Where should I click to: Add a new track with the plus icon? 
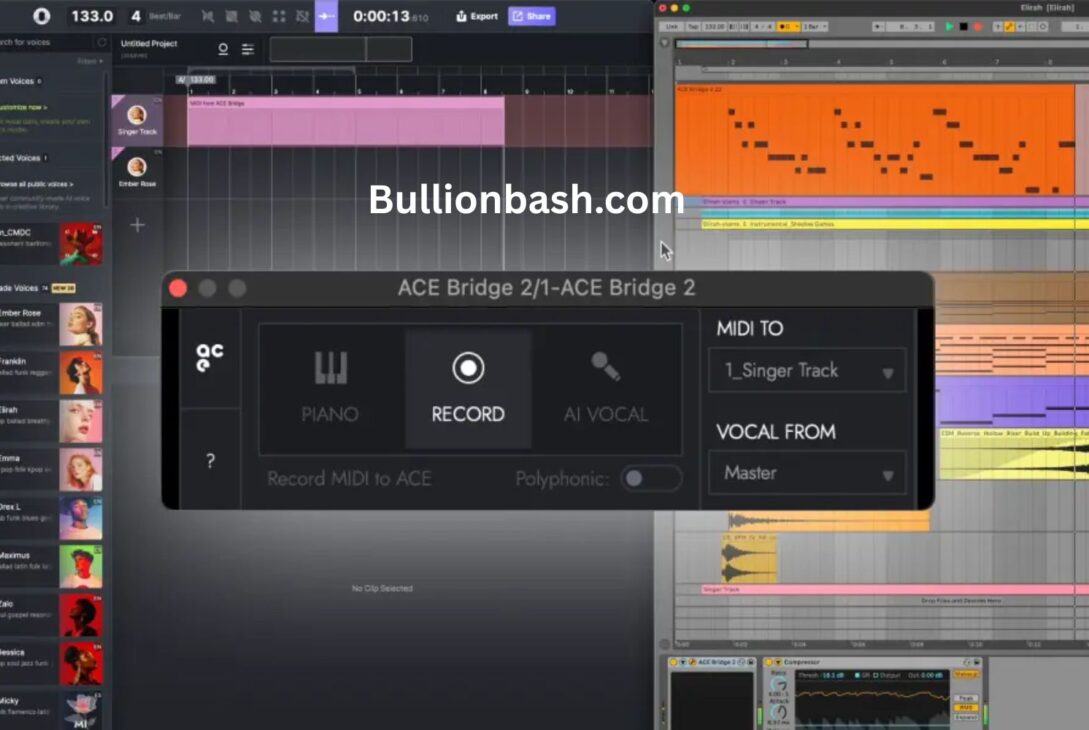coord(138,225)
